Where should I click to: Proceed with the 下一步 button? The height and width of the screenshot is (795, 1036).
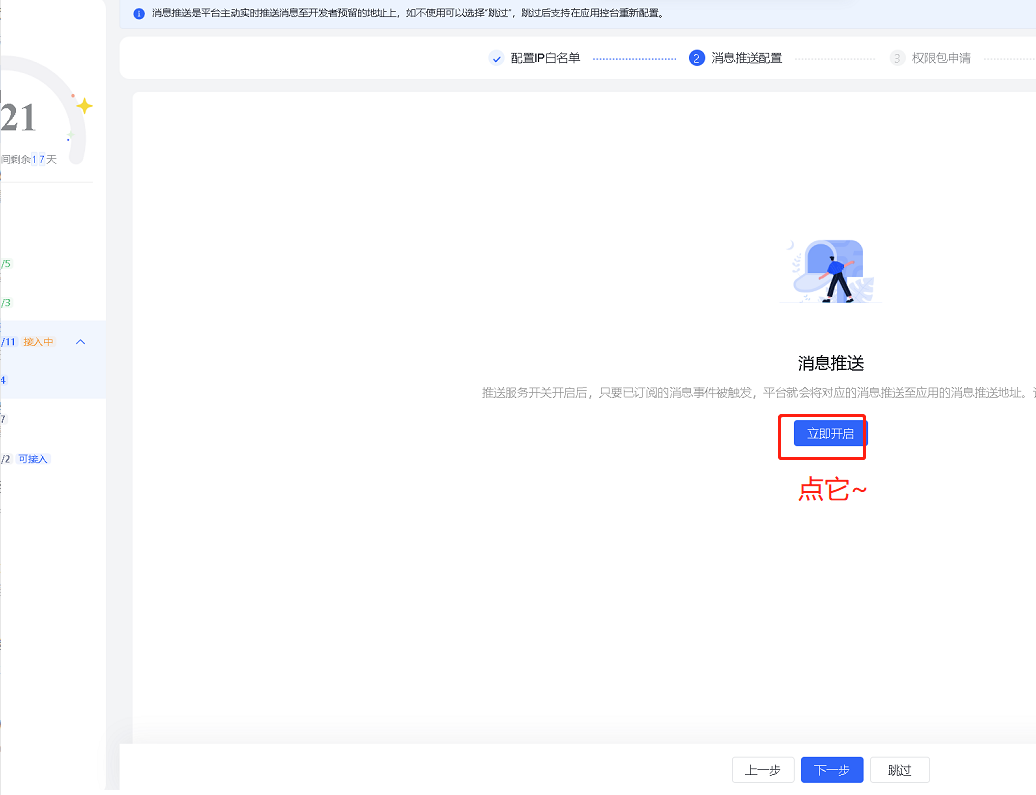832,770
